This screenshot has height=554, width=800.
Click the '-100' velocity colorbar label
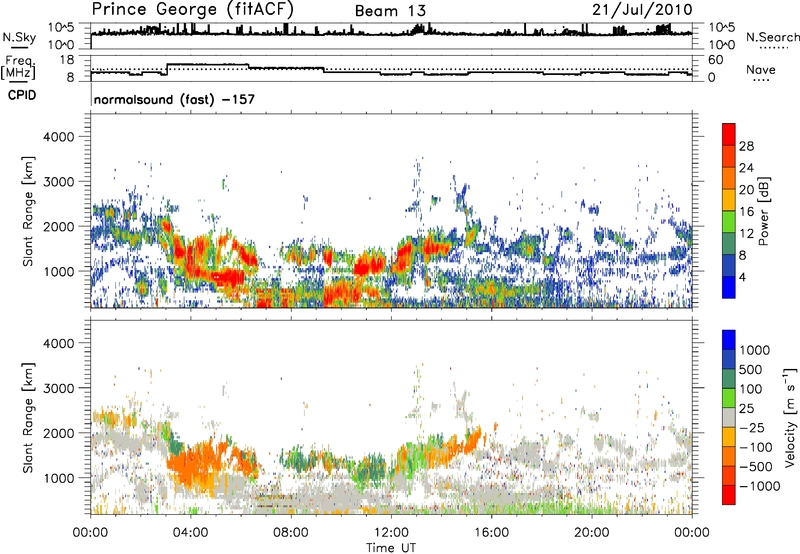pyautogui.click(x=755, y=447)
